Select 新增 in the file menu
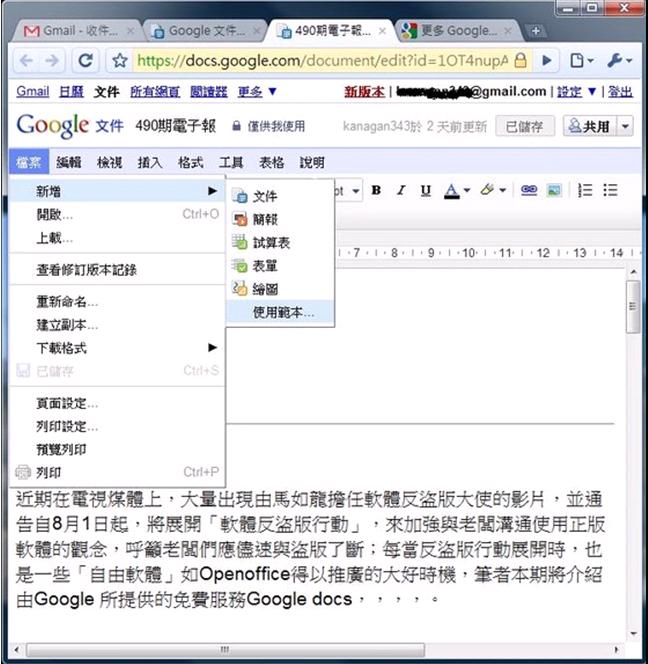 click(117, 191)
